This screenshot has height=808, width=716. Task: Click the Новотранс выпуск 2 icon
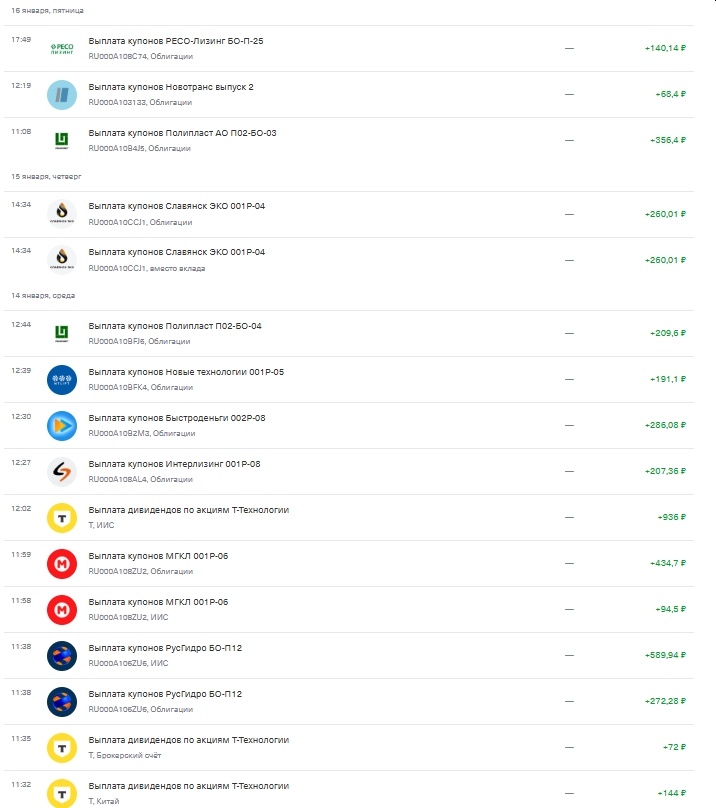pyautogui.click(x=62, y=95)
